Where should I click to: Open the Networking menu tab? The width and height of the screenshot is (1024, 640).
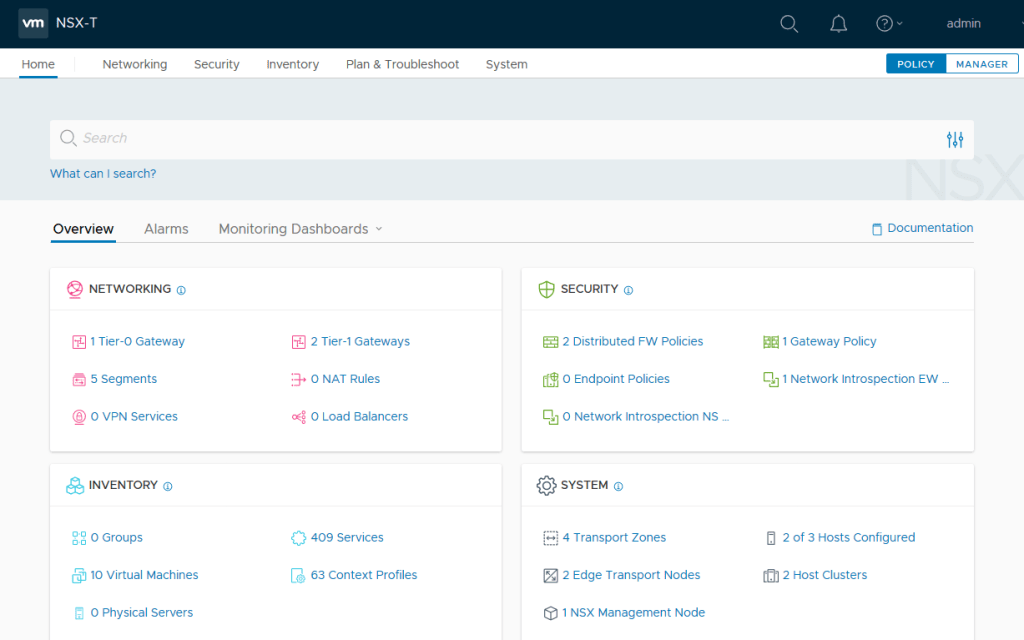(135, 64)
